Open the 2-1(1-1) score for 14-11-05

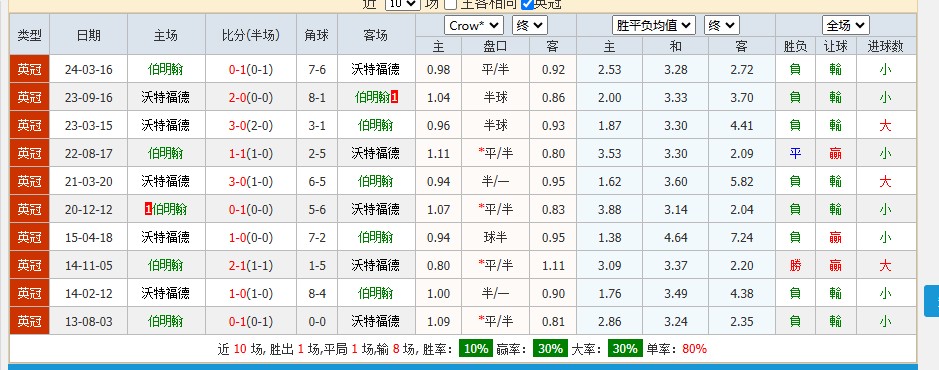(251, 265)
